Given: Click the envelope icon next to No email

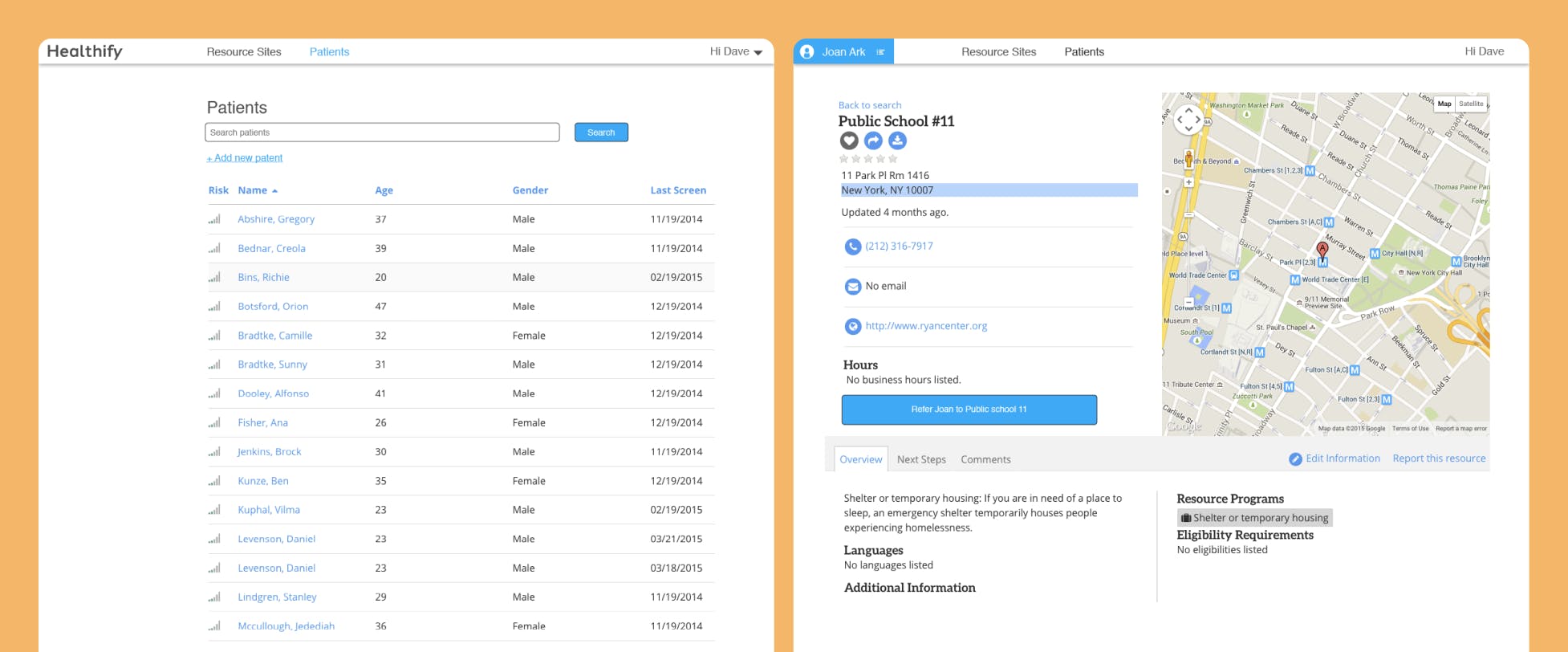Looking at the screenshot, I should pyautogui.click(x=853, y=286).
